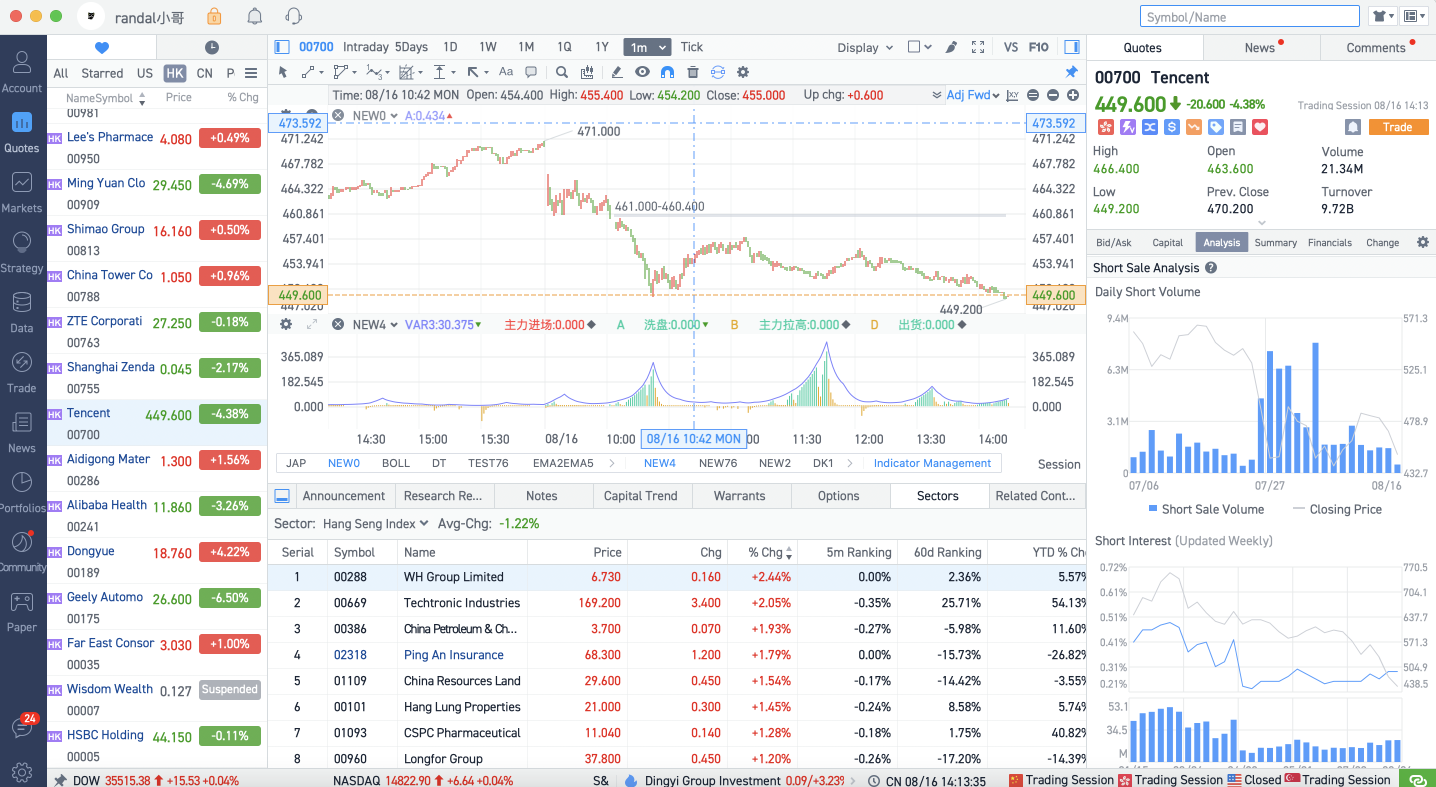
Task: Open the 1m interval dropdown
Action: tap(648, 47)
